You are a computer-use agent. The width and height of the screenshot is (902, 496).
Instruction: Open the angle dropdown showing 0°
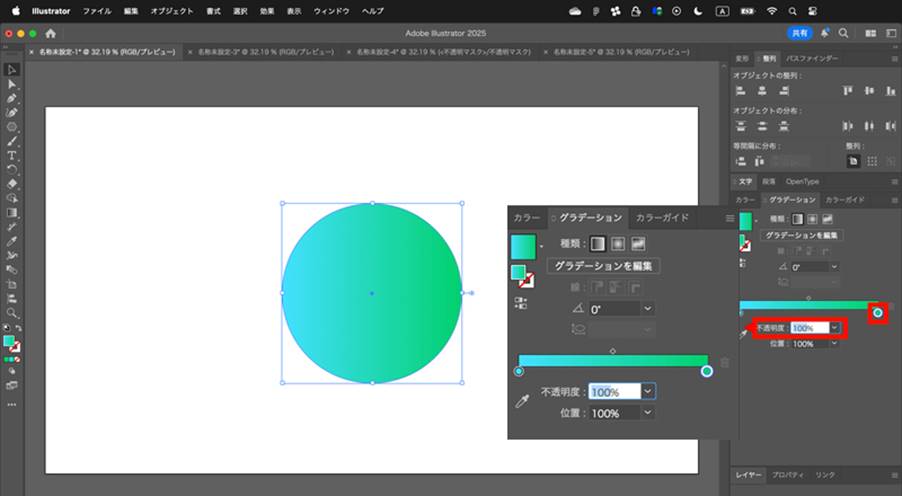(x=648, y=309)
